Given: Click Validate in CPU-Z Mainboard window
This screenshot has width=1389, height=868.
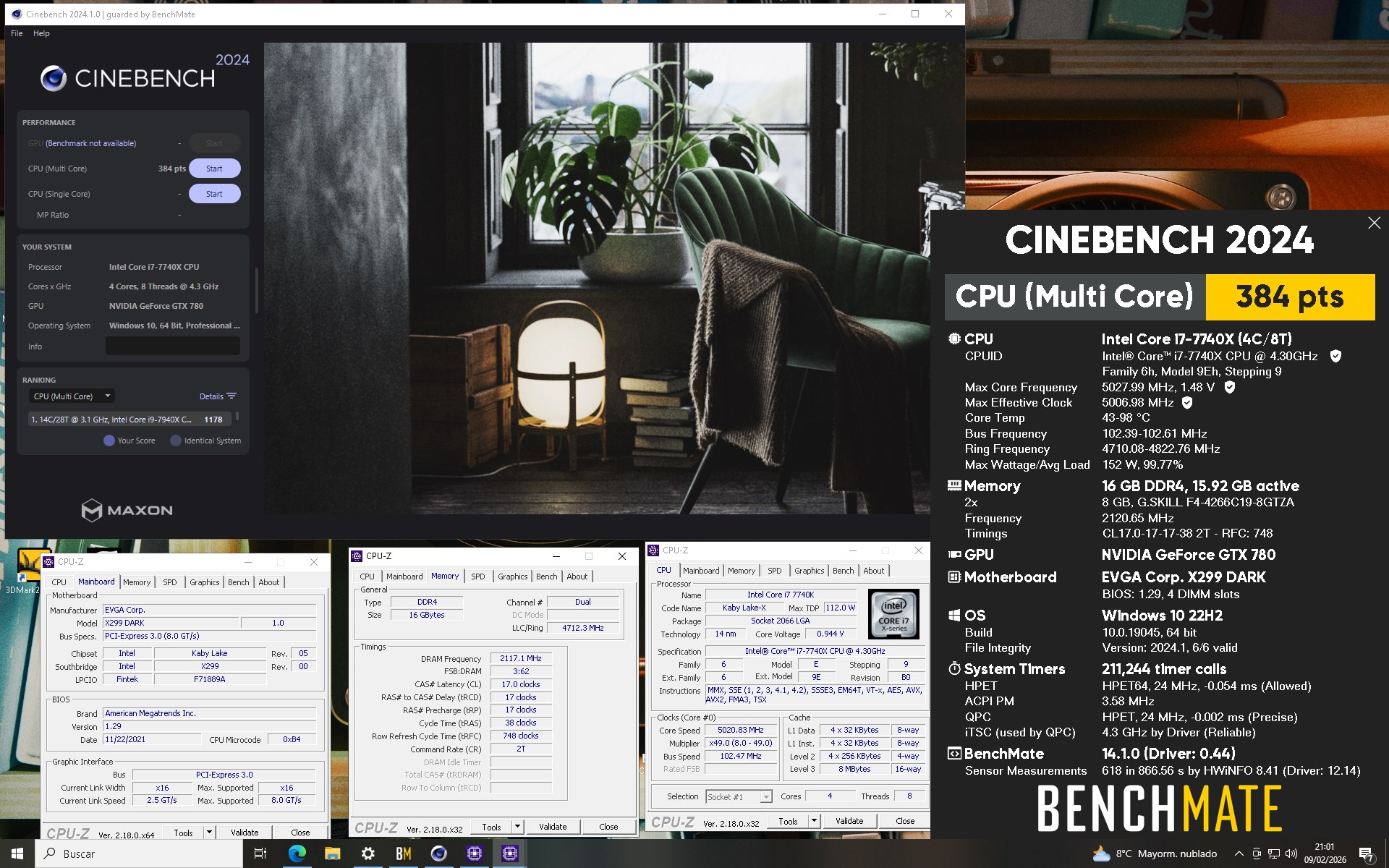Looking at the screenshot, I should click(x=245, y=833).
